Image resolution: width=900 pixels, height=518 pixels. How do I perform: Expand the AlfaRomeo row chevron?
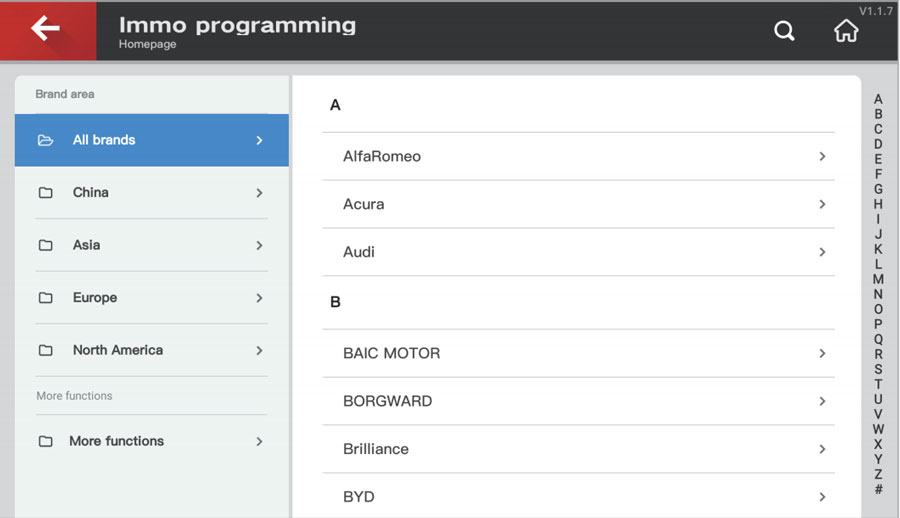pos(822,156)
